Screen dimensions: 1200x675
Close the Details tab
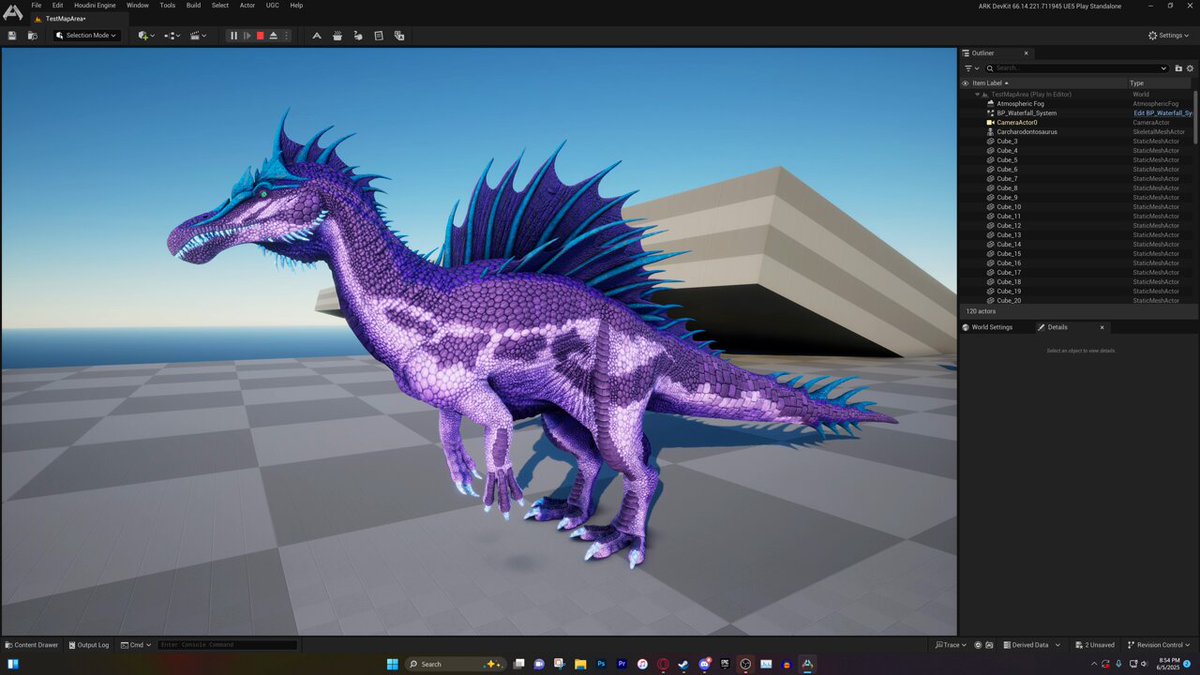(x=1103, y=327)
